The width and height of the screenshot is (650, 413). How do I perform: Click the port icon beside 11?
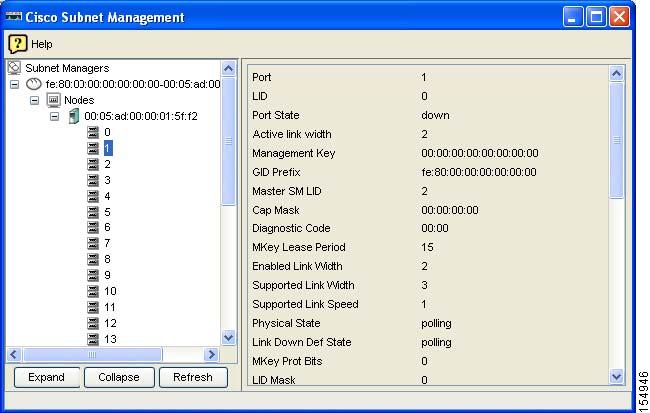(x=93, y=307)
